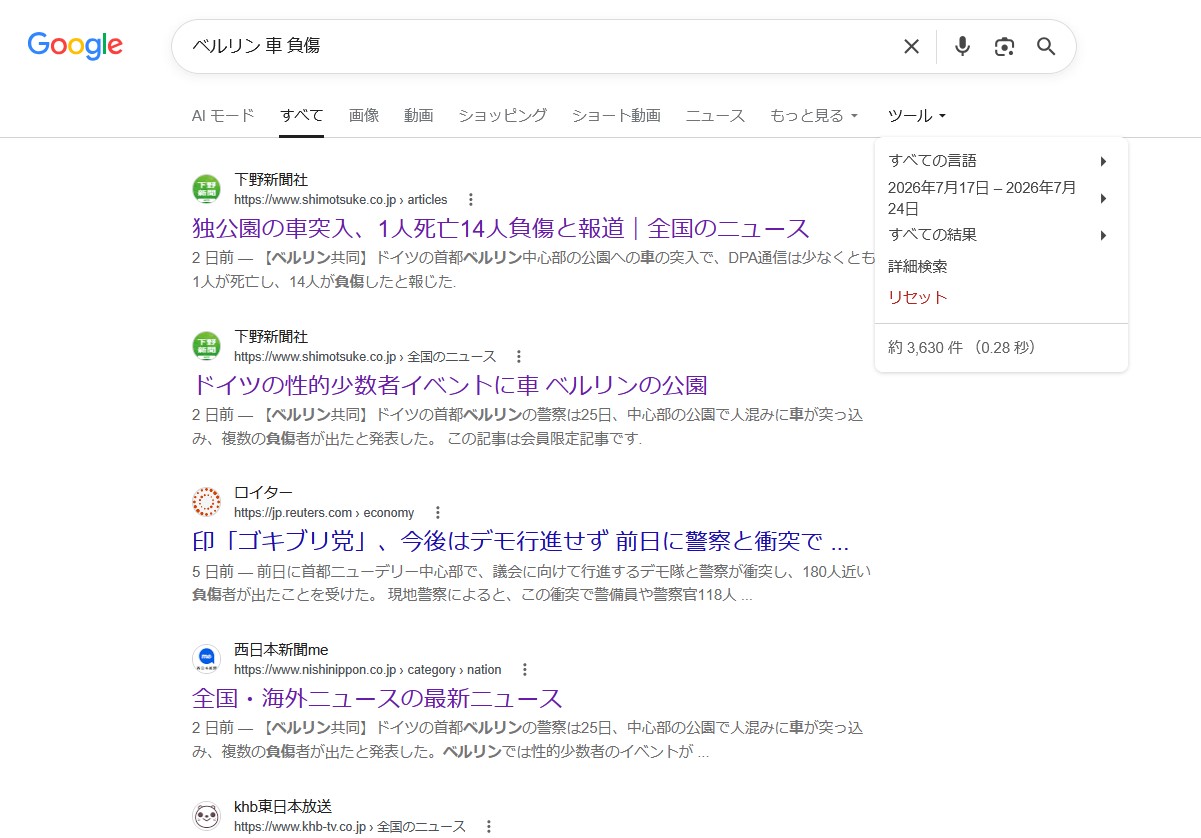Screen dimensions: 1201x838
Task: Open 独公園の車突入、1人死亡14人負傷 article link
Action: pyautogui.click(x=501, y=228)
